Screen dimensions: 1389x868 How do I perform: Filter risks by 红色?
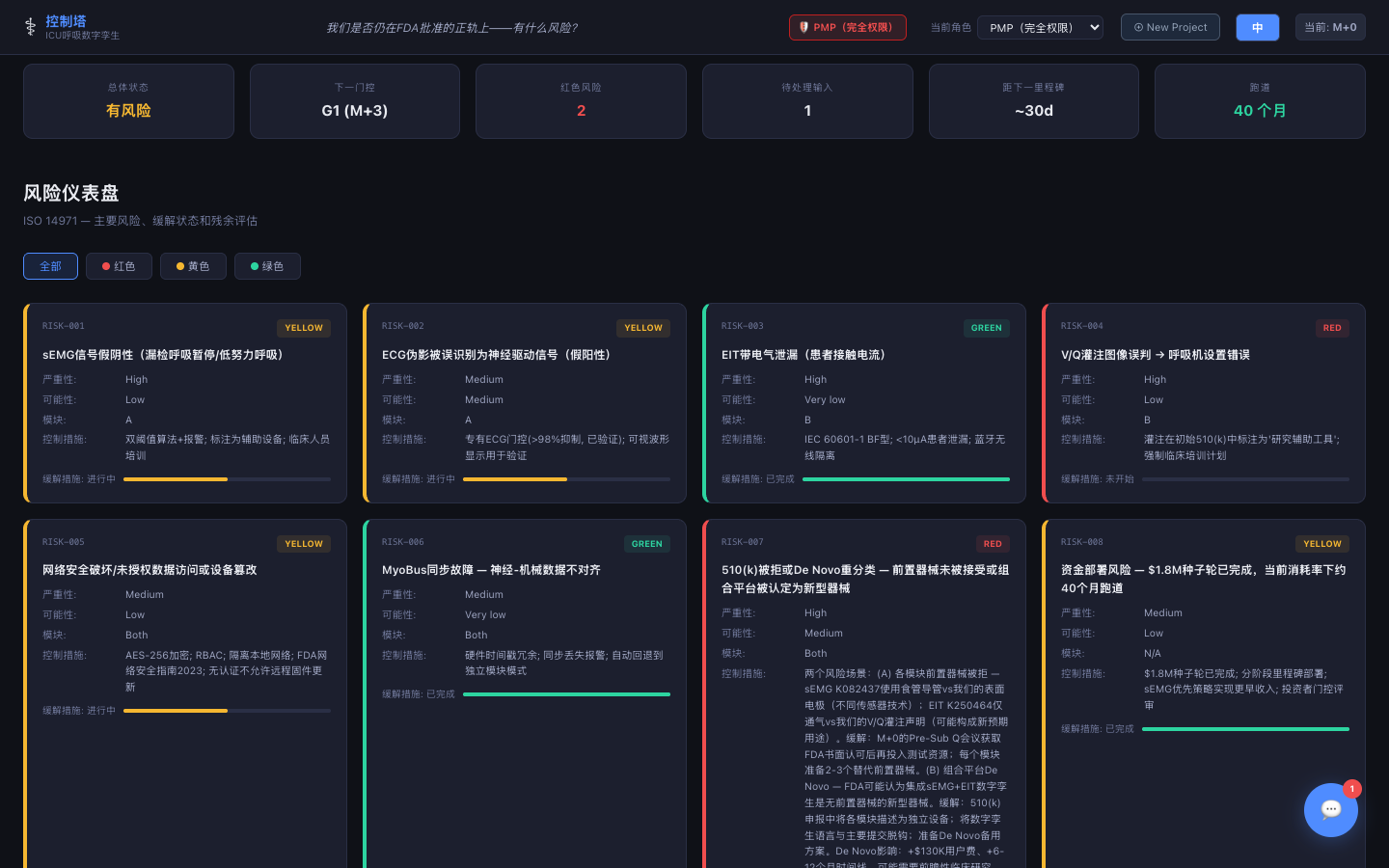[x=119, y=266]
